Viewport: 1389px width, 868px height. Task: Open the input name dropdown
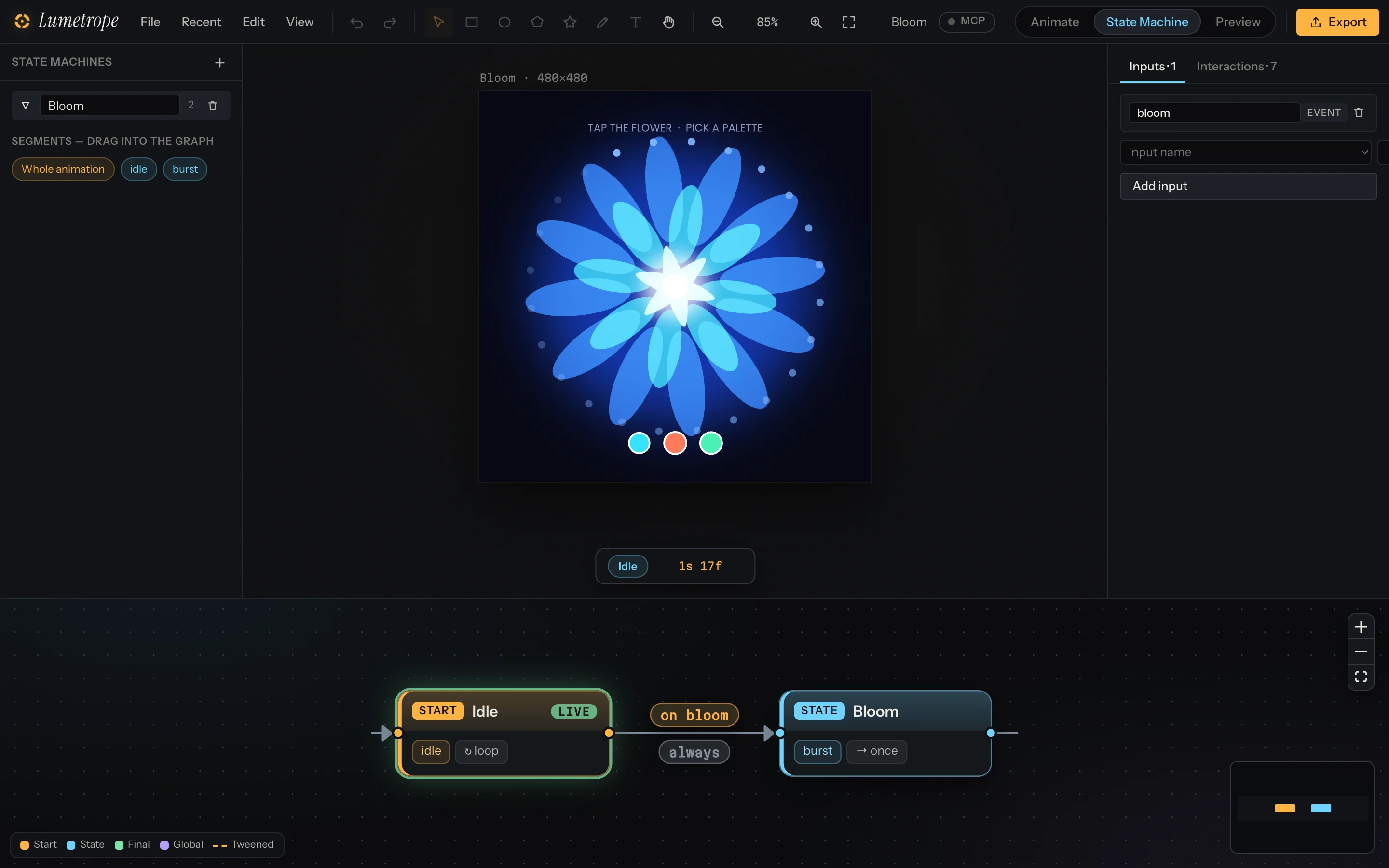(1245, 152)
